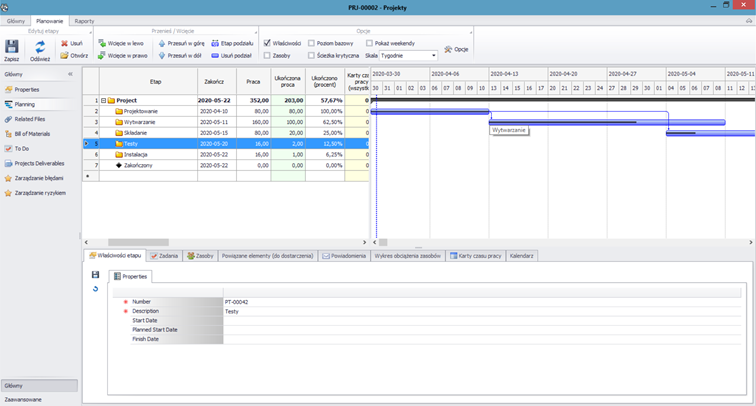
Task: Sort by the Praca column header
Action: pos(254,81)
